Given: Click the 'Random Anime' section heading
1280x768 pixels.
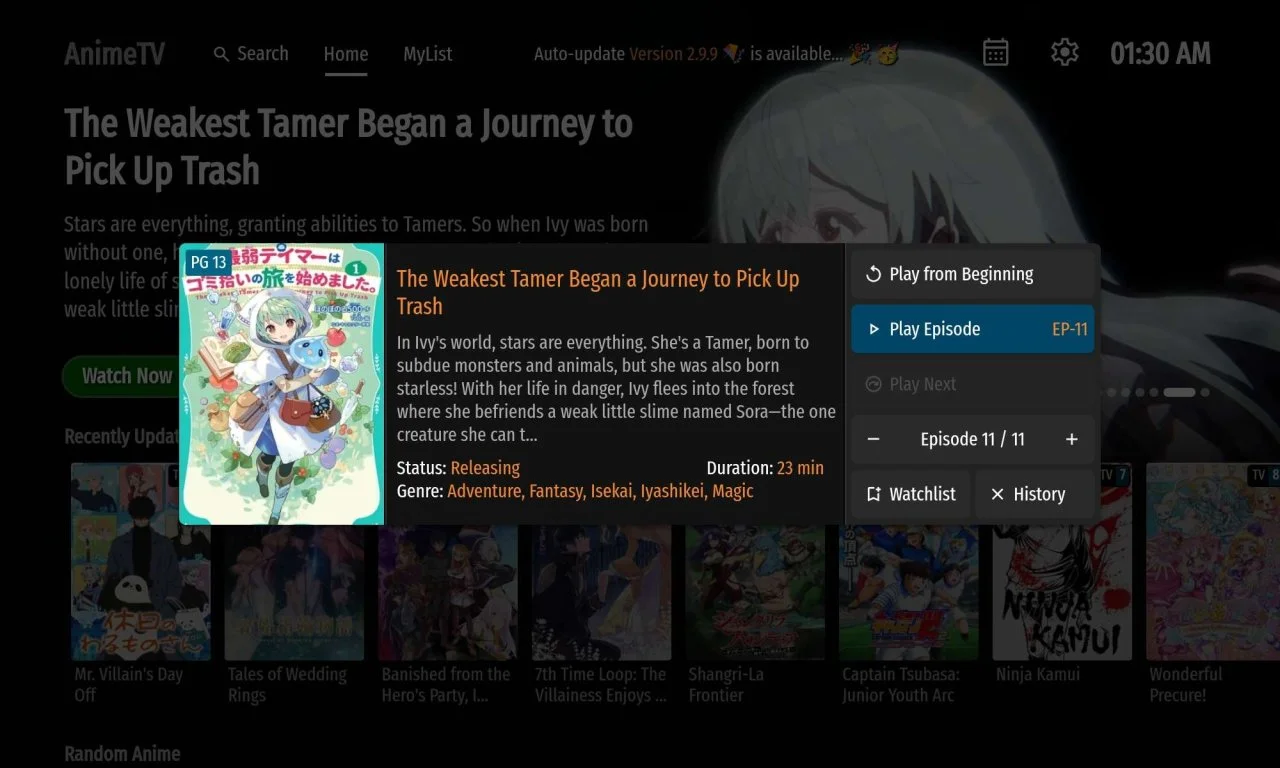Looking at the screenshot, I should coord(122,754).
